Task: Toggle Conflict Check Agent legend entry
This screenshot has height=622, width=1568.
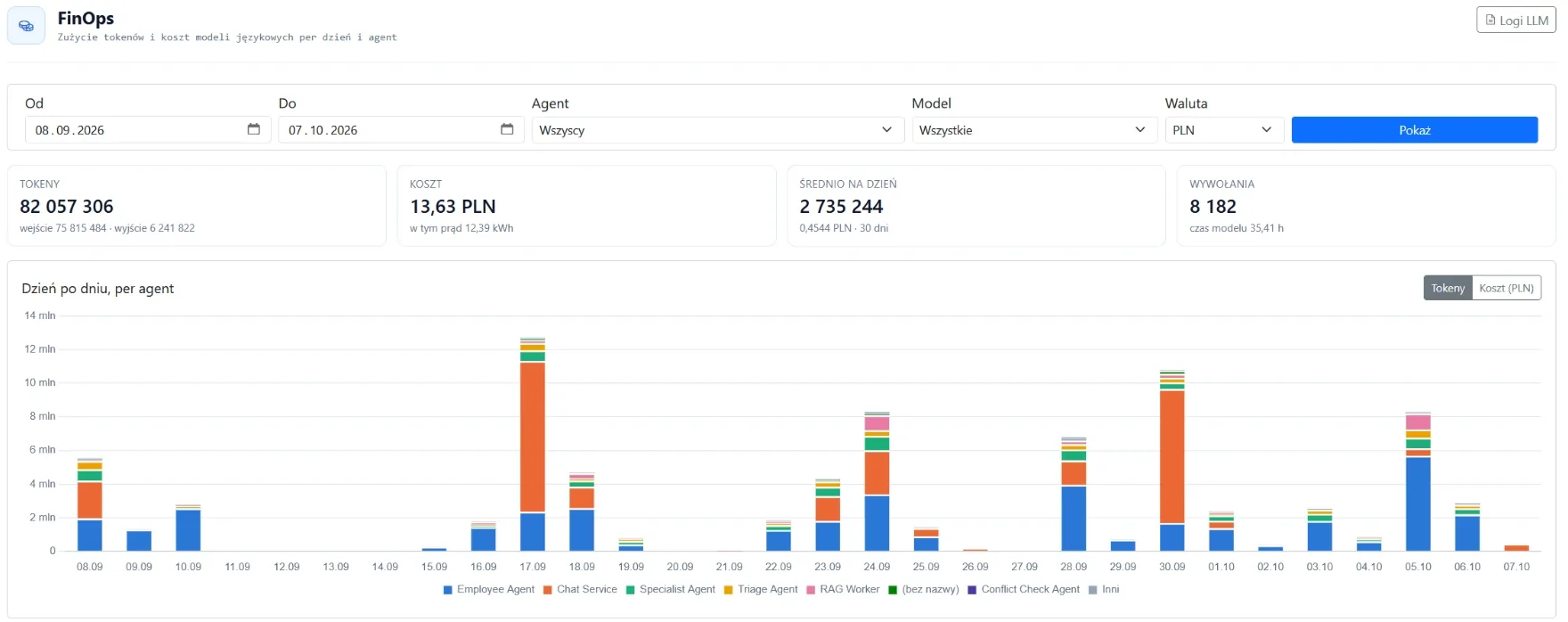Action: pos(1024,589)
